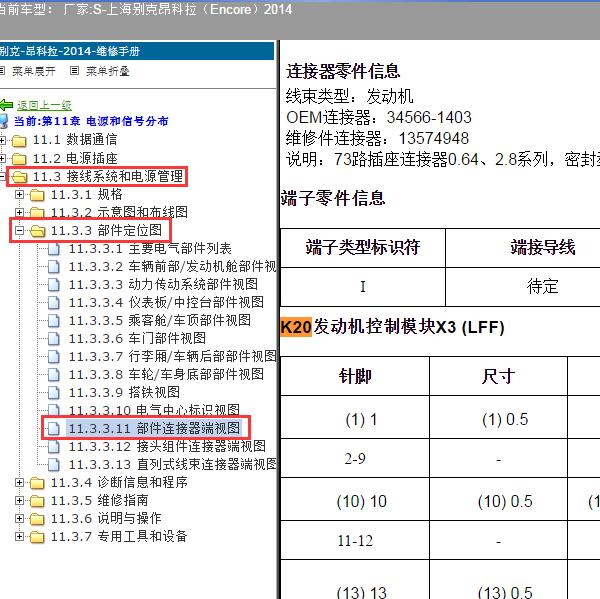Select 11.3.3 部件定位图

106,230
